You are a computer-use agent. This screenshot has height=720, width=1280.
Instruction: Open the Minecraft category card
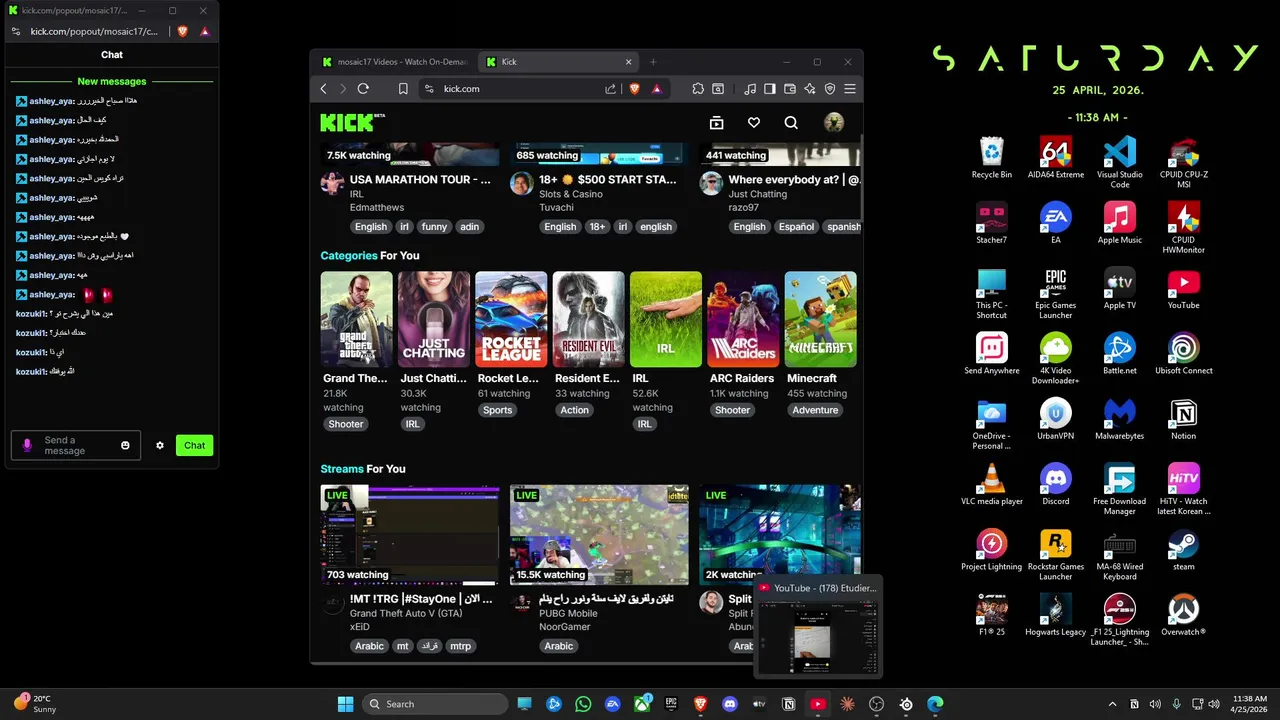821,319
